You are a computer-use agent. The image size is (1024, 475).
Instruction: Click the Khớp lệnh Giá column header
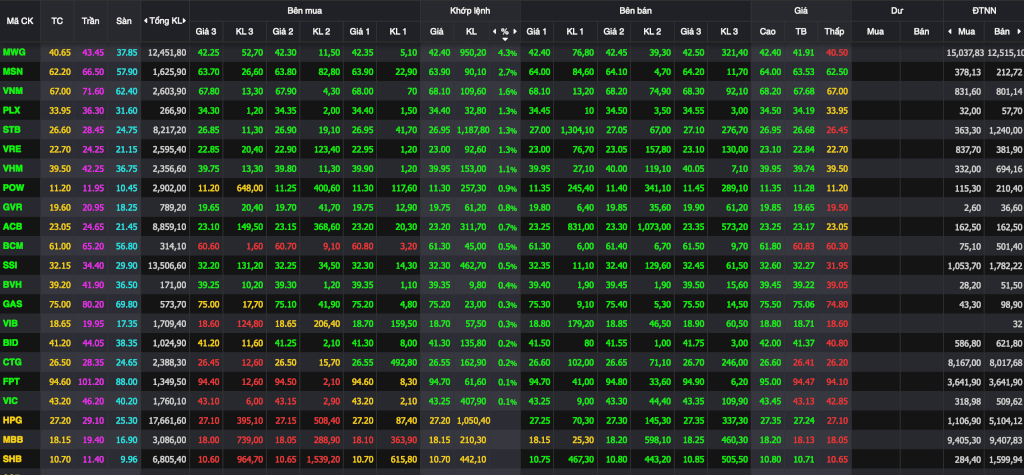436,31
